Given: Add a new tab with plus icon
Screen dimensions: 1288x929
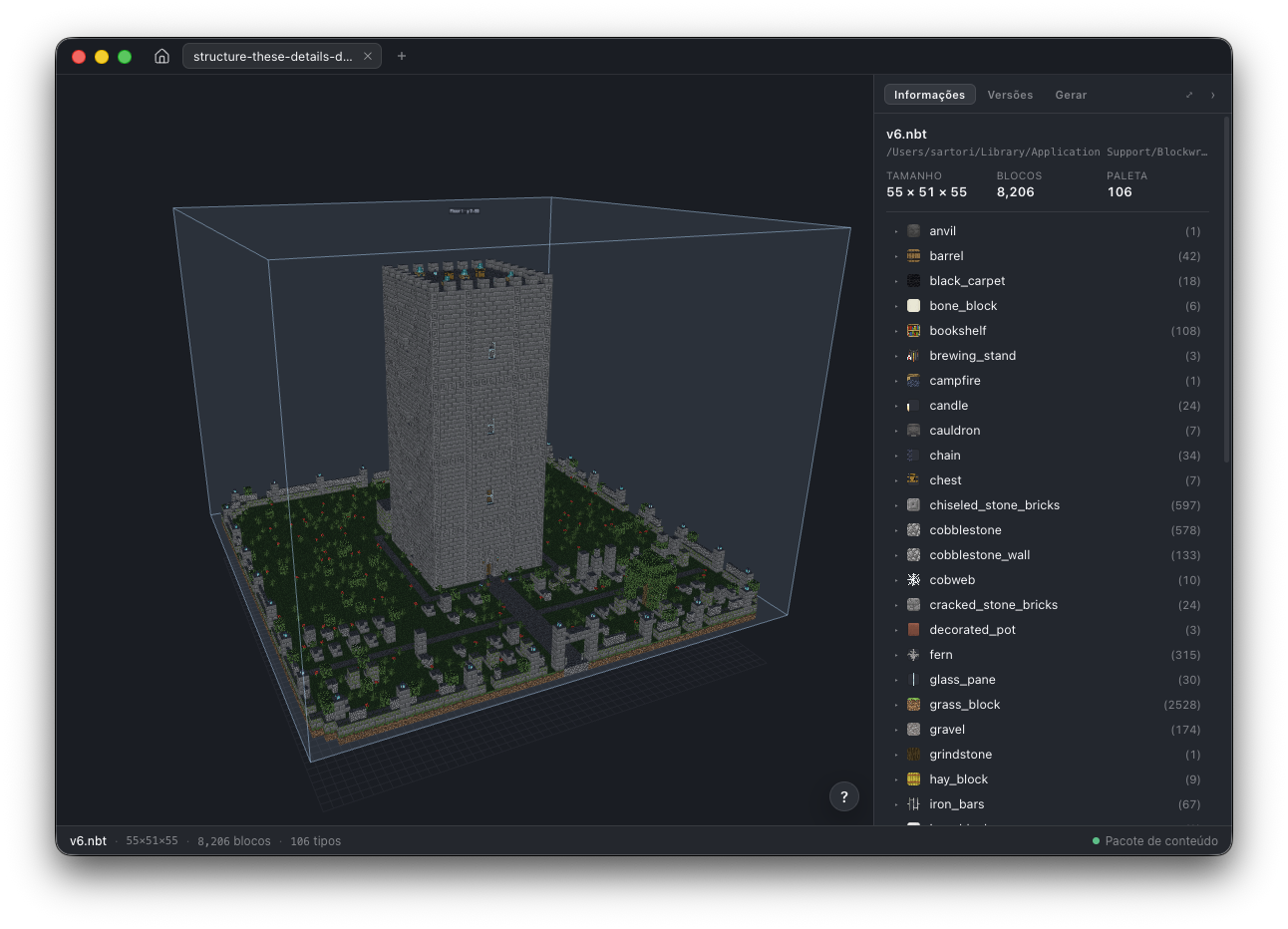Looking at the screenshot, I should click(x=402, y=56).
